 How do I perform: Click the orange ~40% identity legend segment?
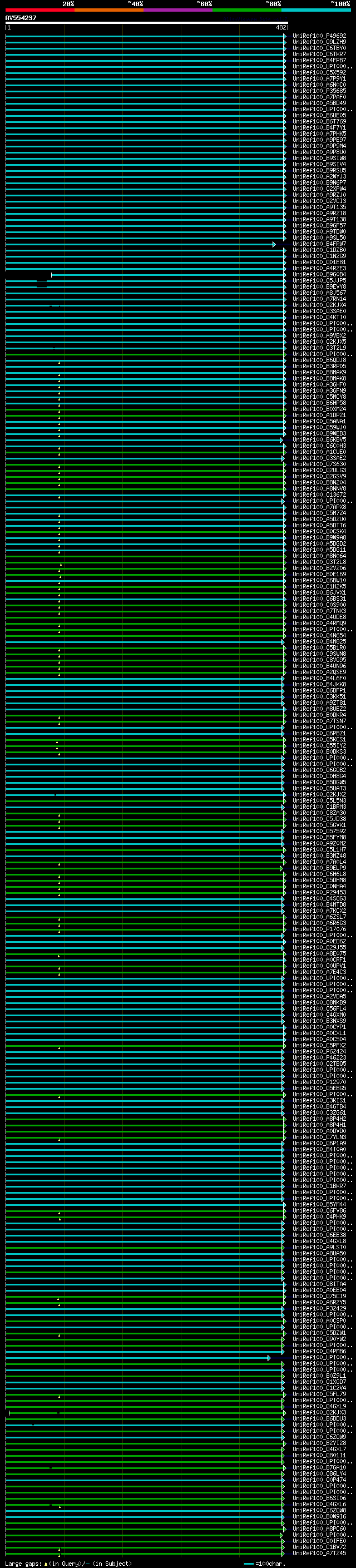click(108, 10)
